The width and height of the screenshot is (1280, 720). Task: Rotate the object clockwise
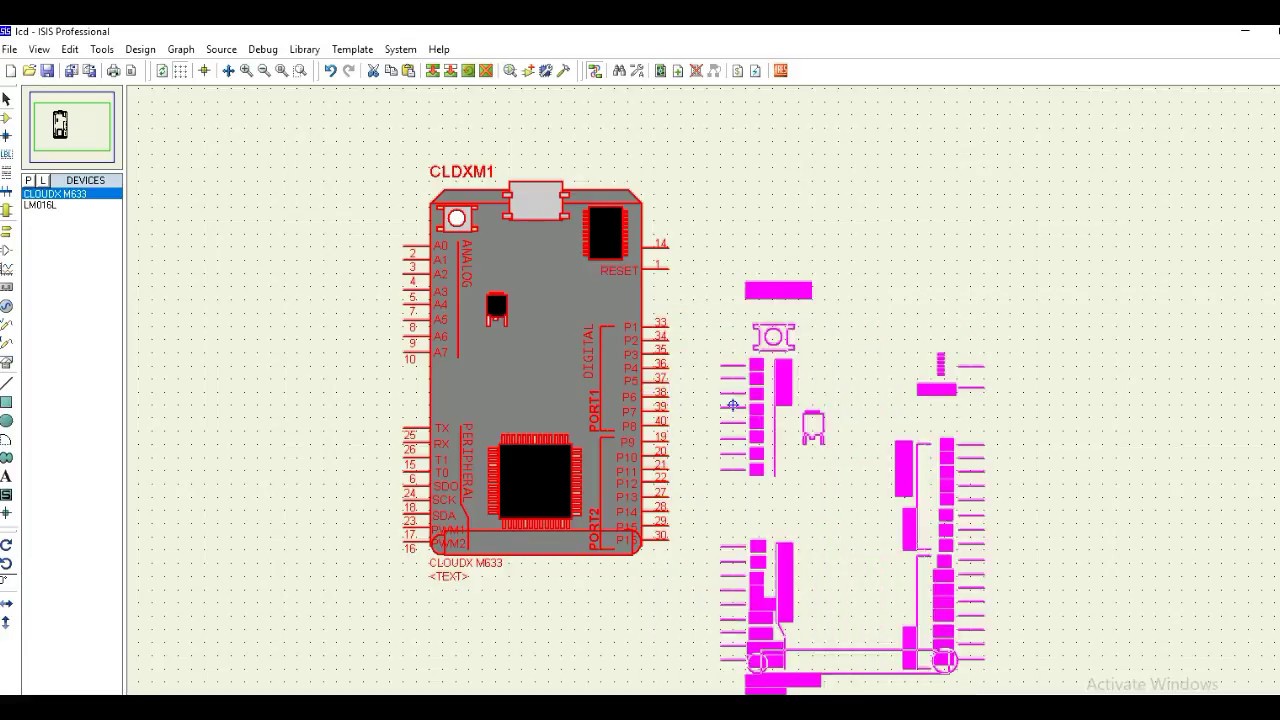6,545
